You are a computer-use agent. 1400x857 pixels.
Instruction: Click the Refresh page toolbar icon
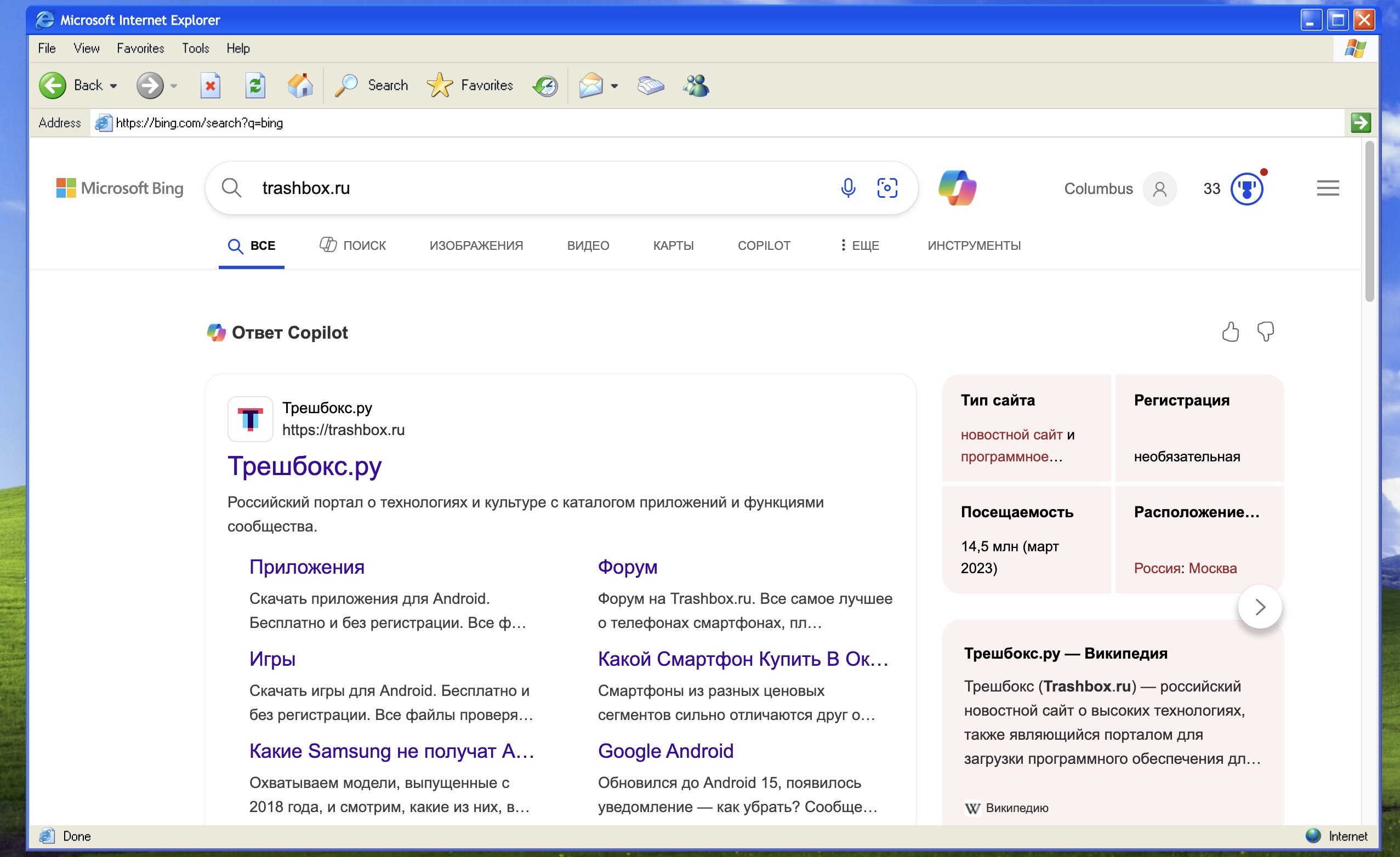click(x=255, y=86)
